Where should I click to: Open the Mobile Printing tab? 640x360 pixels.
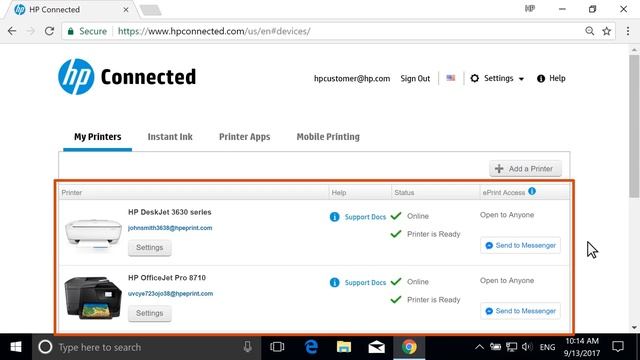328,137
